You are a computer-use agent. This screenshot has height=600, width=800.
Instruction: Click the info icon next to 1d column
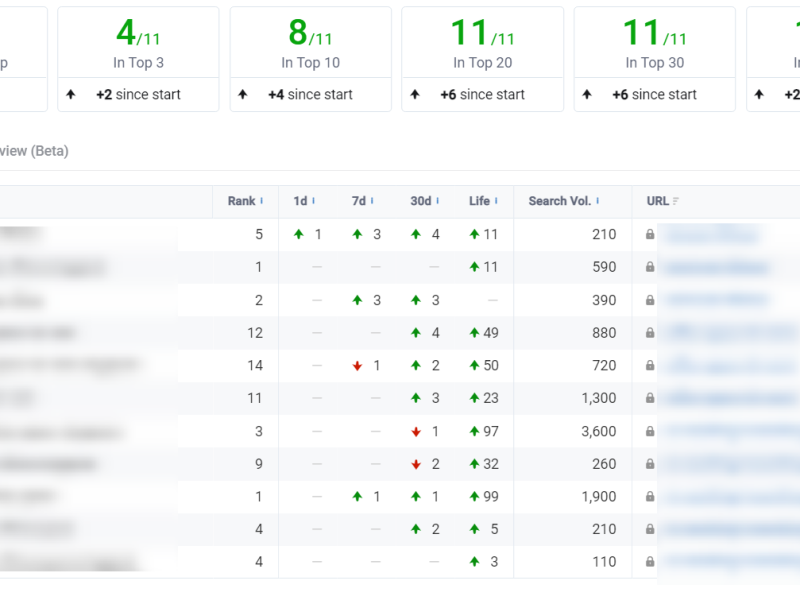313,201
